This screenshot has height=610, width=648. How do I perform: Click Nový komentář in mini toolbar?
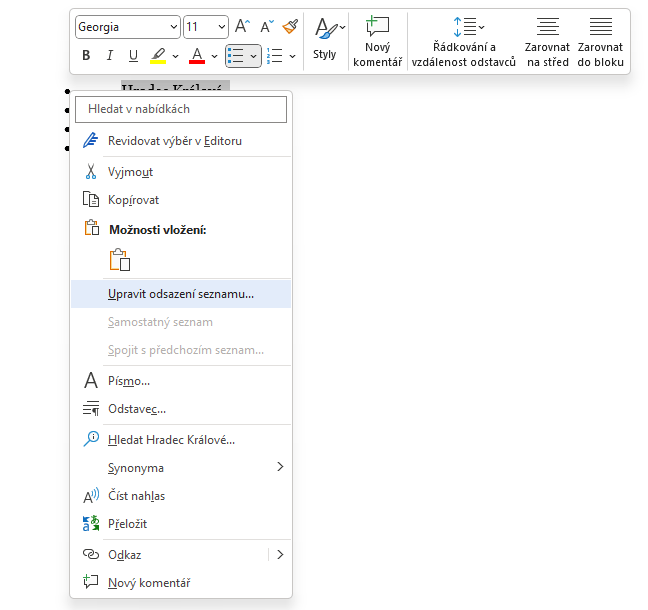[377, 41]
